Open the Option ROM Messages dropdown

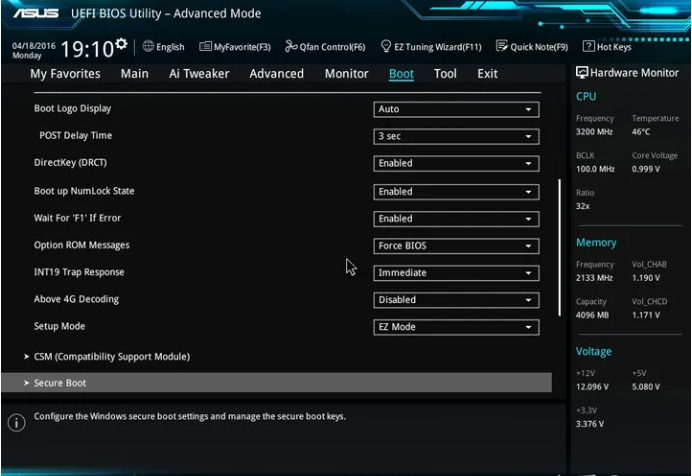point(456,246)
